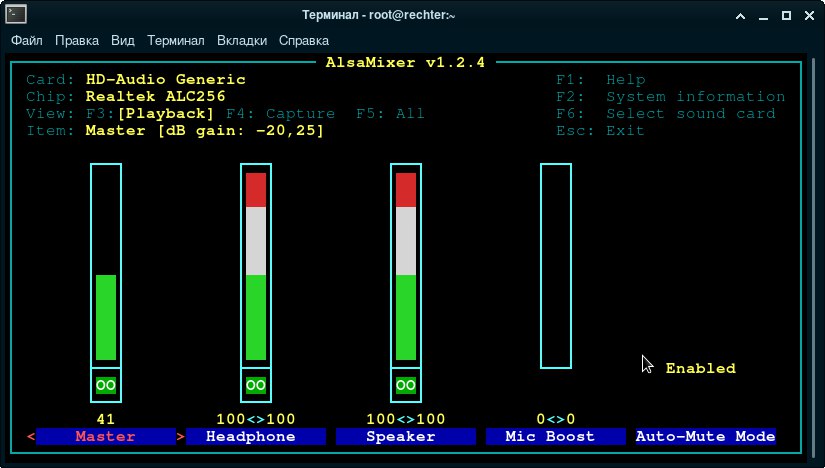Close the terminal window
Viewport: 825px width, 468px height.
[x=810, y=16]
